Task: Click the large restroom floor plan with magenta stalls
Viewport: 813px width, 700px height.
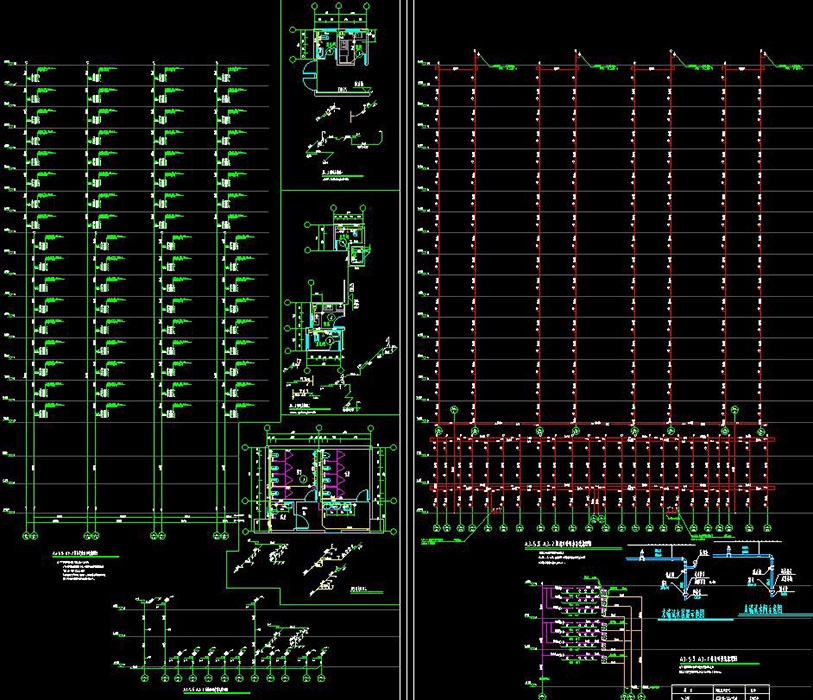Action: pyautogui.click(x=312, y=478)
